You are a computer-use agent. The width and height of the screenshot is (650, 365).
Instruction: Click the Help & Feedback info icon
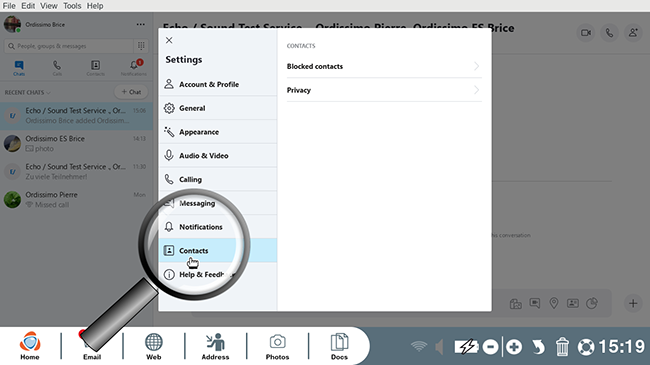coord(169,275)
